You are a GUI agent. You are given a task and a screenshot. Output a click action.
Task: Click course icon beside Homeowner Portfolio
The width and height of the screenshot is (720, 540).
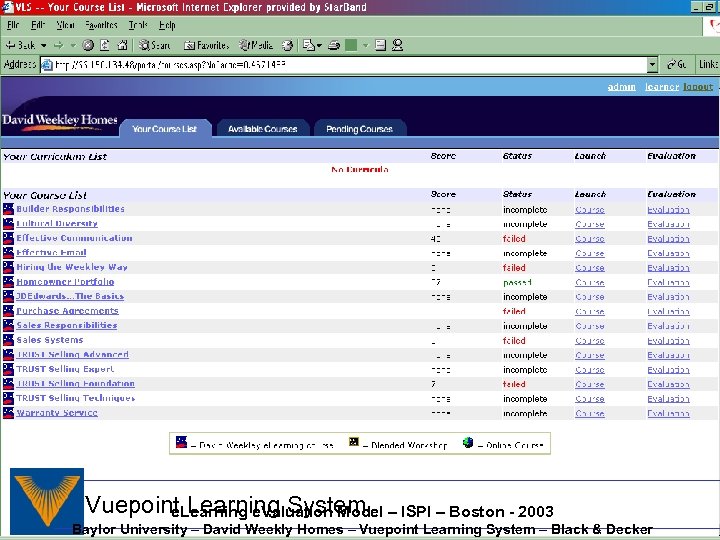coord(8,282)
